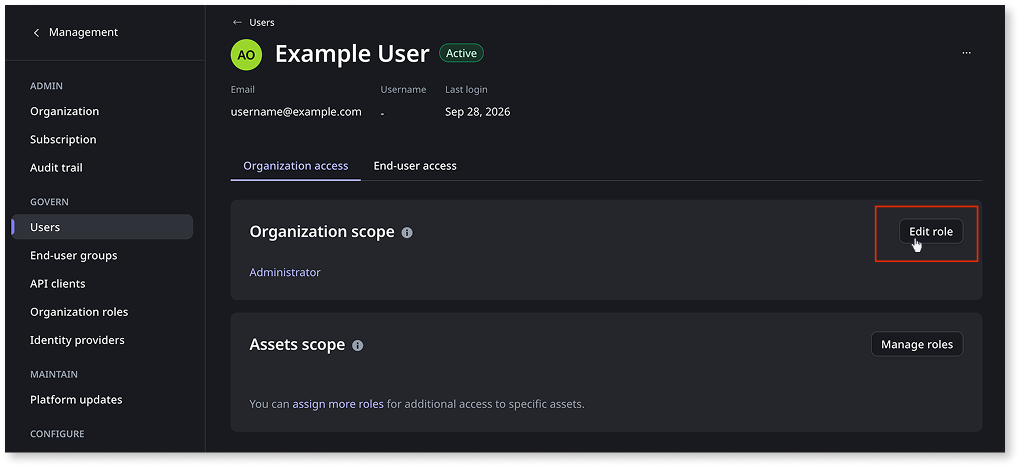The width and height of the screenshot is (1020, 468).
Task: Open Subscription in the sidebar
Action: point(63,139)
